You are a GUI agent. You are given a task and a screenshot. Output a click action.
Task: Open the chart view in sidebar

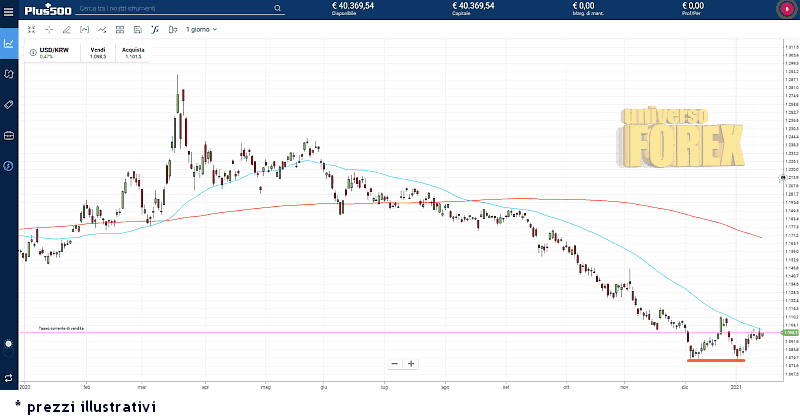(x=9, y=44)
